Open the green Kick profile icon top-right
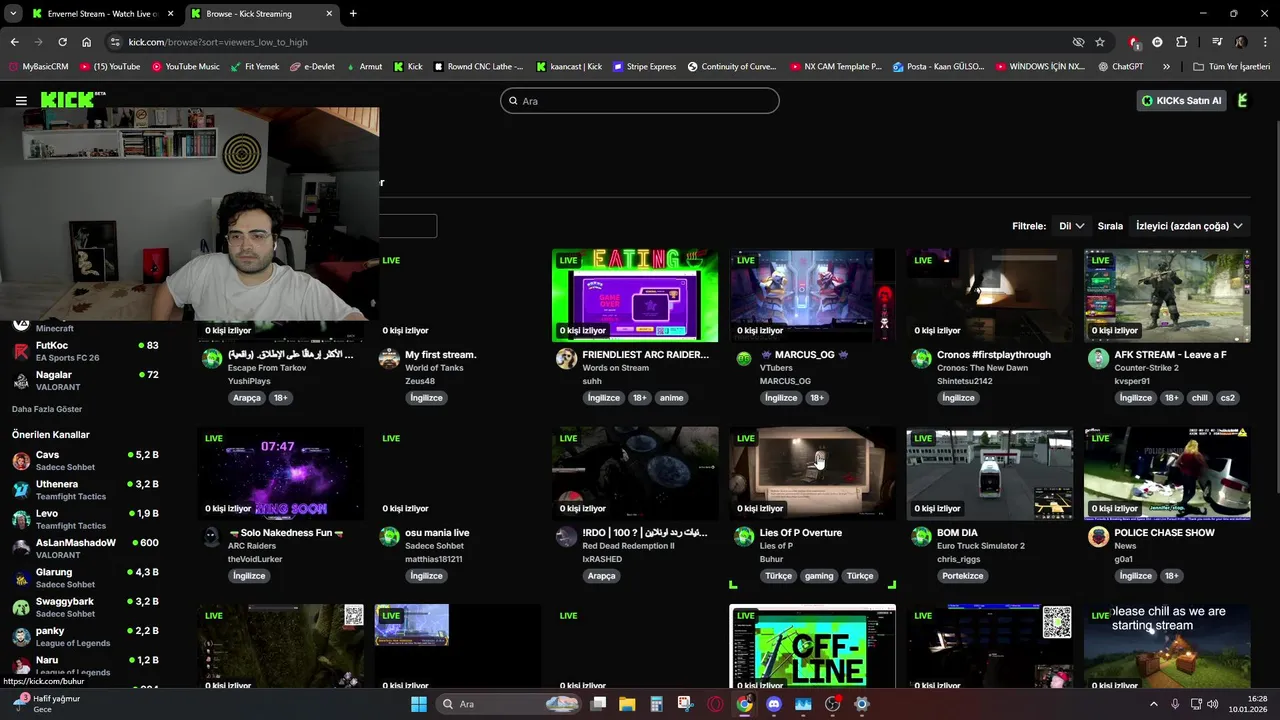This screenshot has width=1280, height=720. point(1243,100)
